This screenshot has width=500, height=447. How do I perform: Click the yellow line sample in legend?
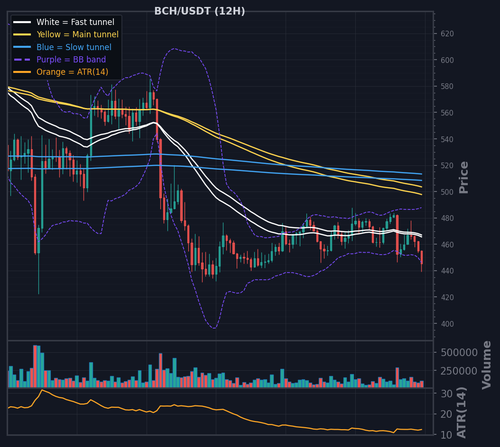click(22, 34)
